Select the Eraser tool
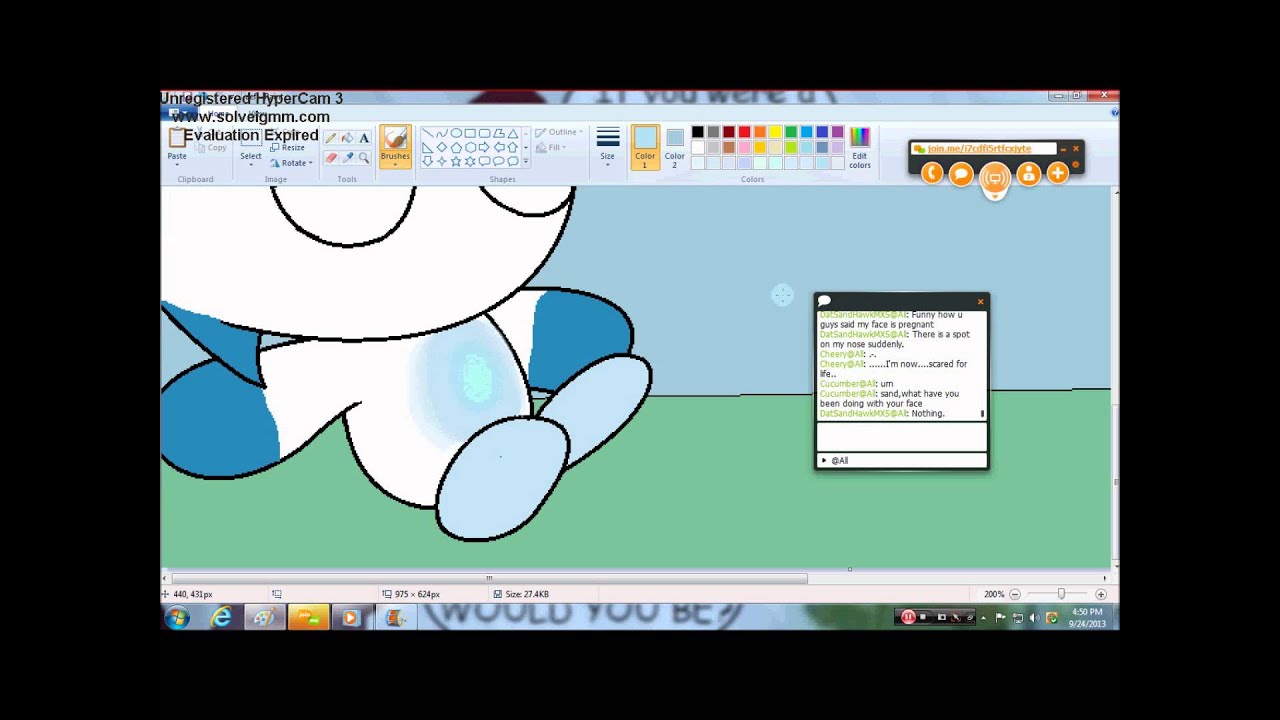The image size is (1280, 720). tap(330, 158)
